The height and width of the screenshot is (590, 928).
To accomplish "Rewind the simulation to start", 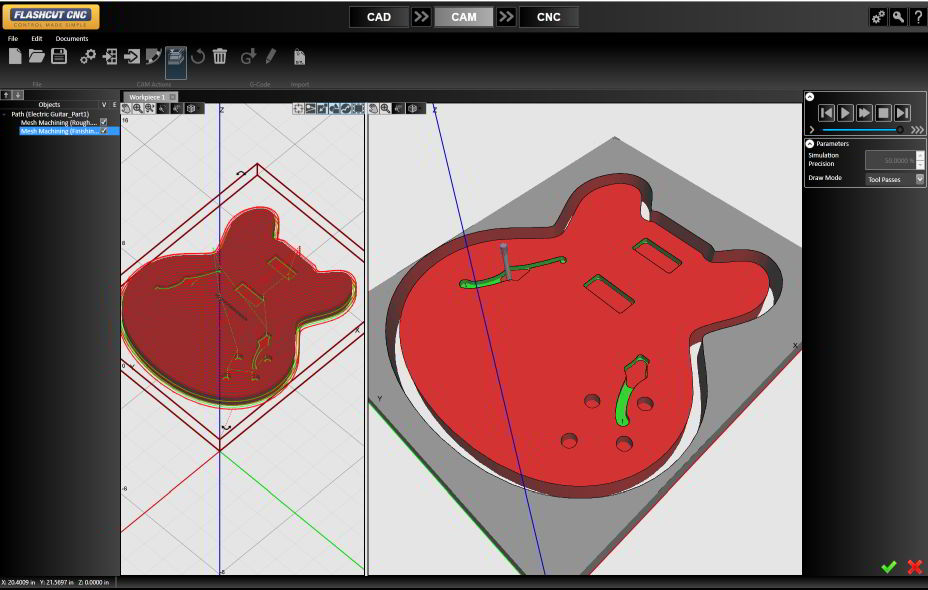I will 826,112.
